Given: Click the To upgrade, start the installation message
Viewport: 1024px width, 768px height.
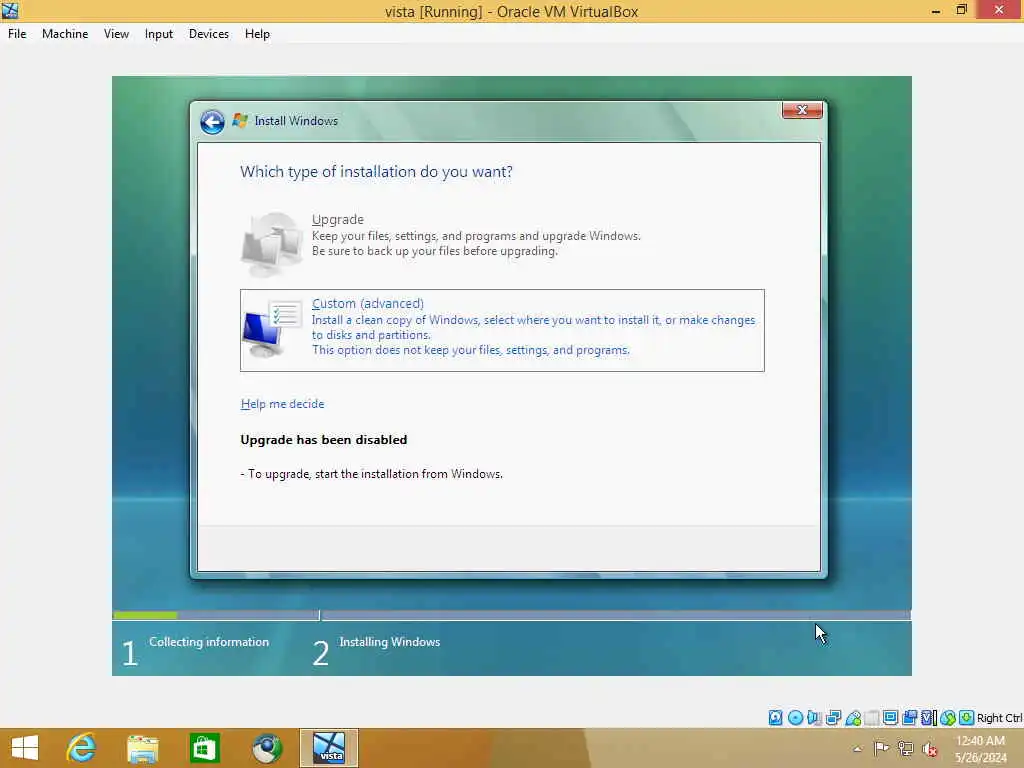Looking at the screenshot, I should (x=372, y=474).
